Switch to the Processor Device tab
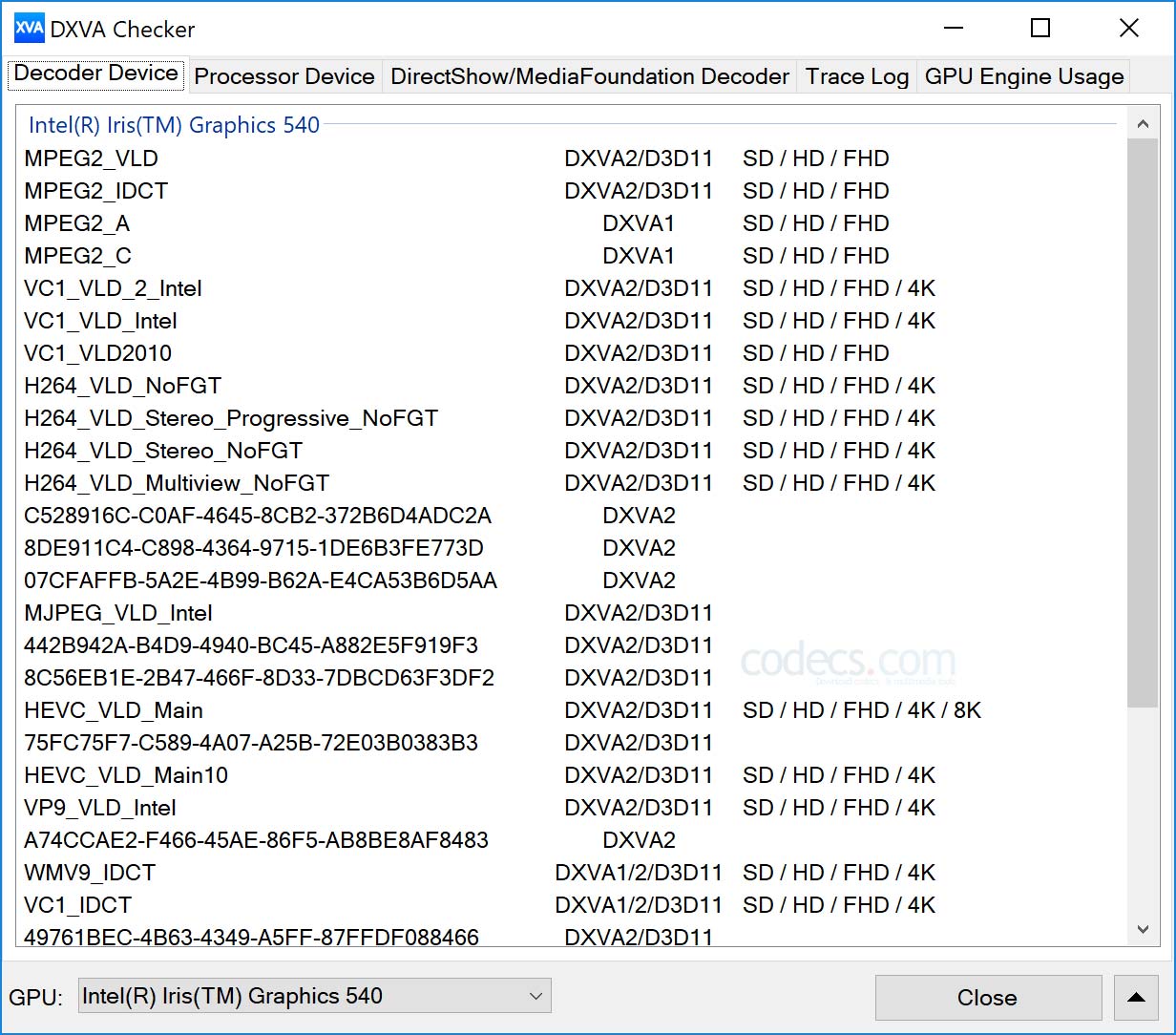1176x1035 pixels. coord(284,77)
